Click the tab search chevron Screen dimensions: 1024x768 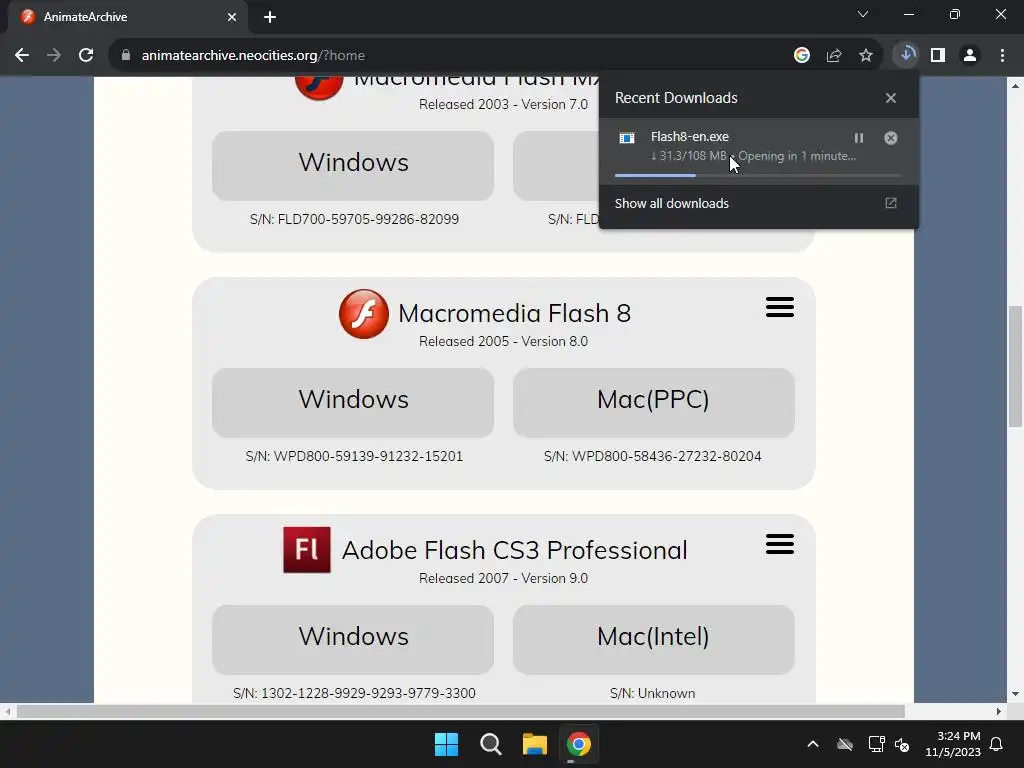(x=863, y=14)
